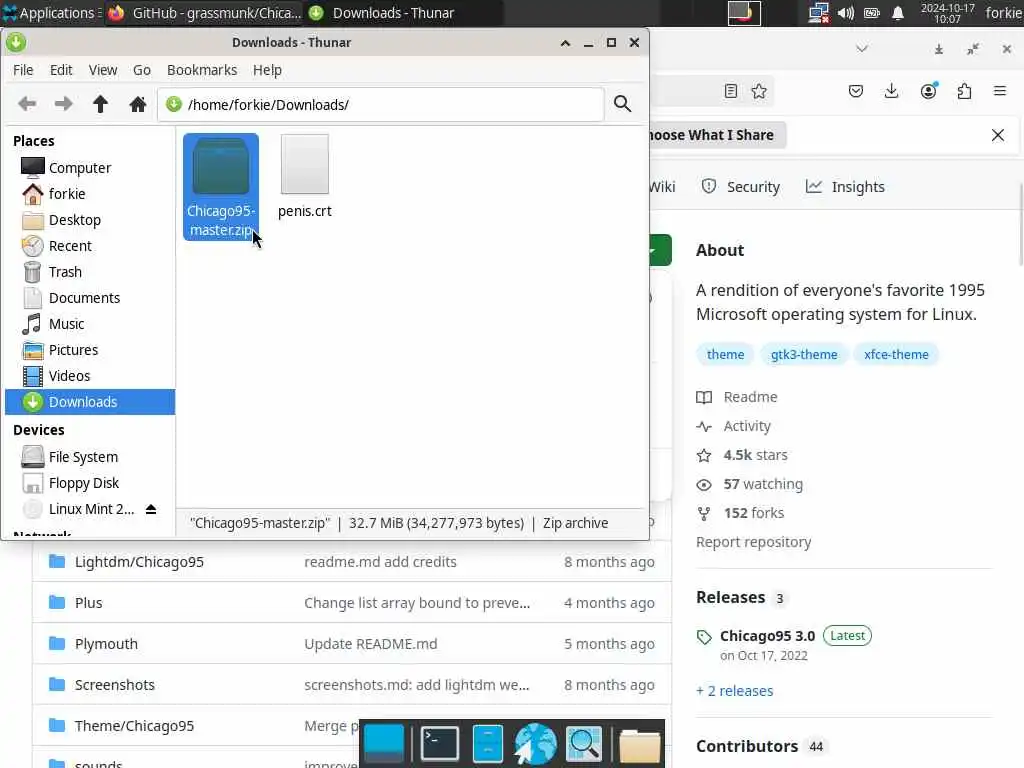Image resolution: width=1024 pixels, height=768 pixels.
Task: Open power manager battery icon
Action: click(872, 13)
